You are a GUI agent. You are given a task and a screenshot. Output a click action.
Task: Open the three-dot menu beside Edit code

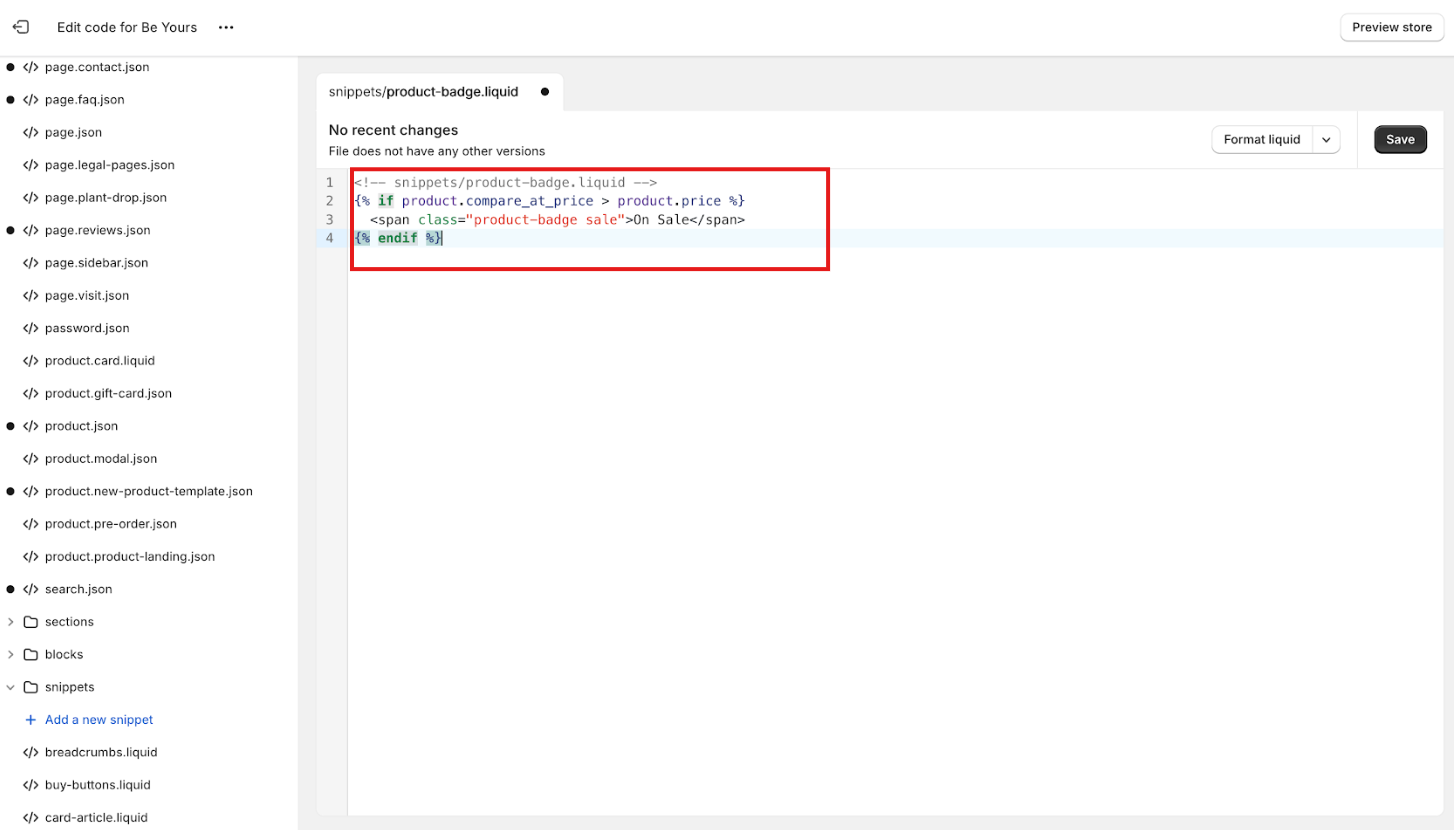[x=226, y=27]
